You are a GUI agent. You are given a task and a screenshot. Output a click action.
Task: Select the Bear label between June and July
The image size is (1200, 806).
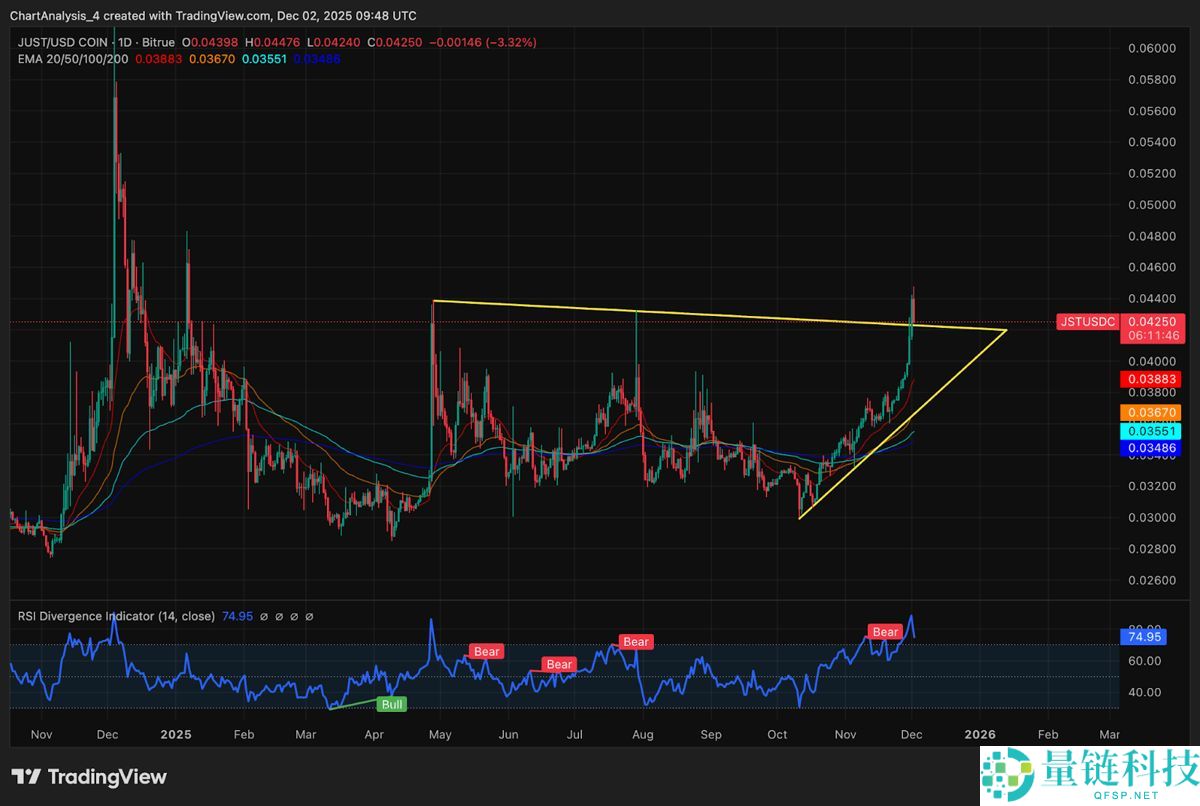point(558,664)
